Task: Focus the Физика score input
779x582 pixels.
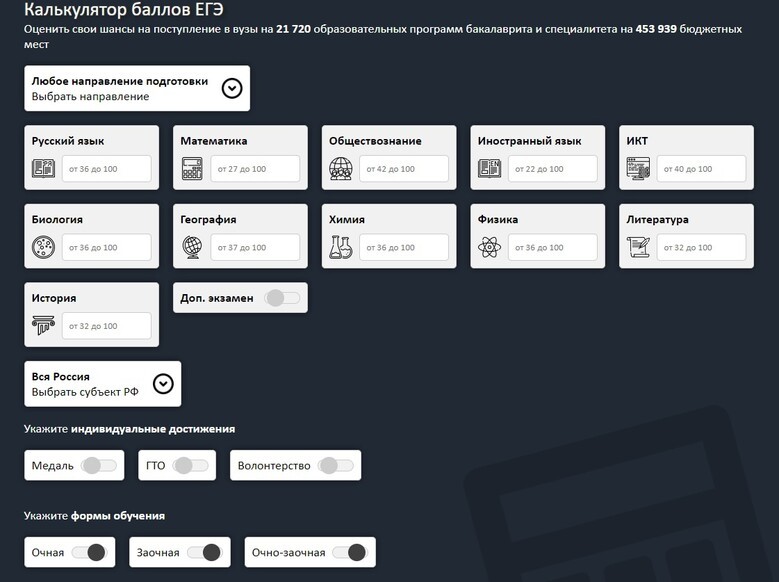Action: pyautogui.click(x=552, y=247)
